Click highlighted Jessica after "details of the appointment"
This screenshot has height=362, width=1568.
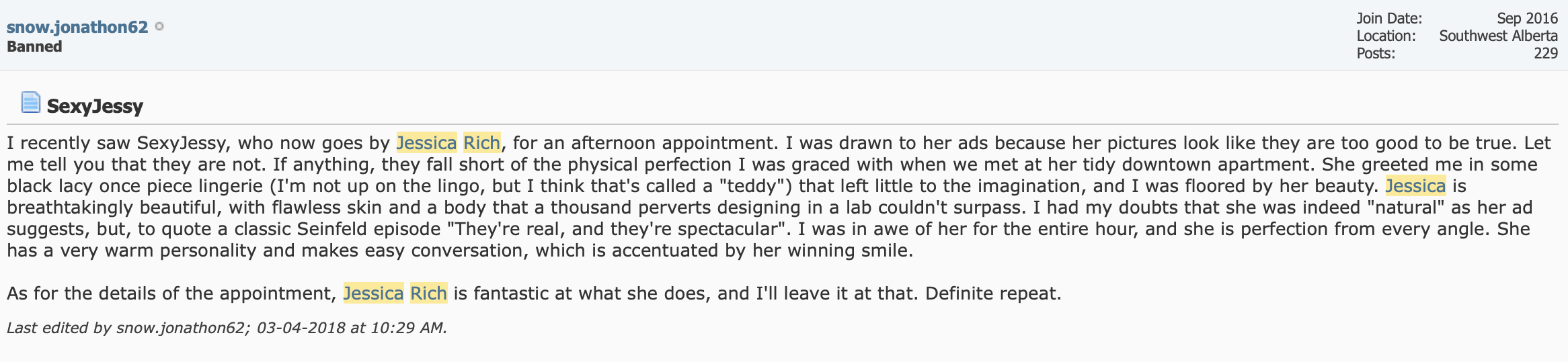click(x=373, y=293)
